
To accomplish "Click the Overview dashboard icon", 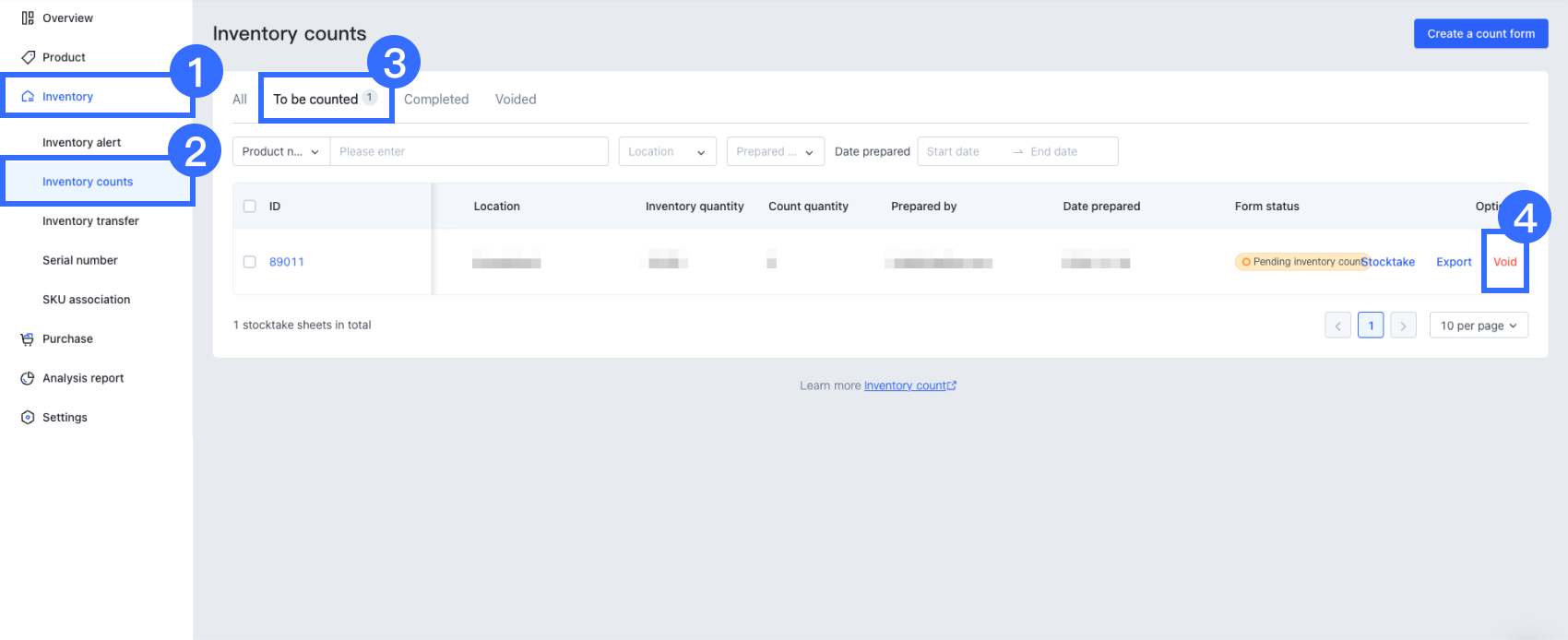I will [28, 18].
